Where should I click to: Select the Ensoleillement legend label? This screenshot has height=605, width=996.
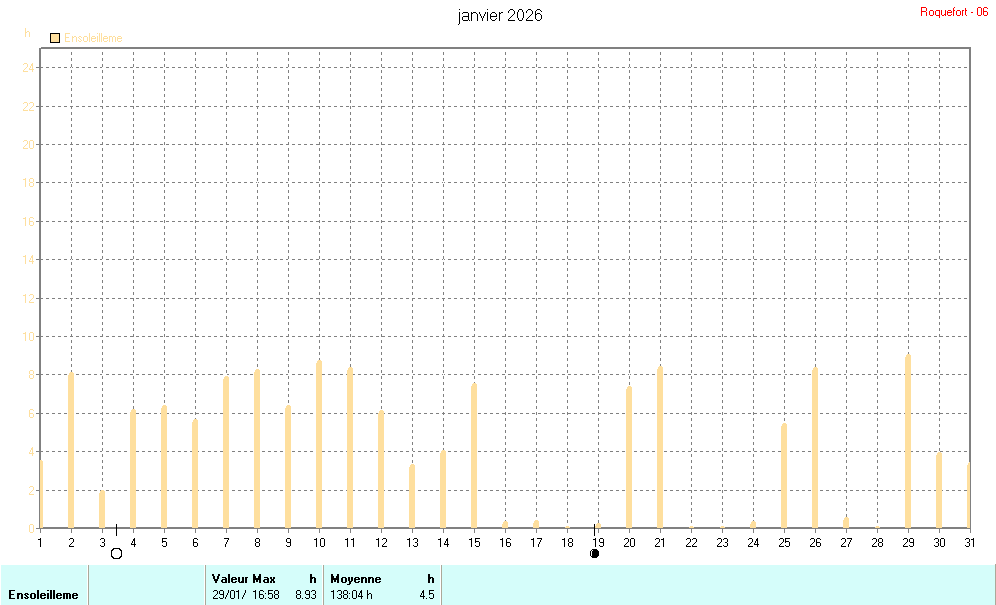coord(93,38)
